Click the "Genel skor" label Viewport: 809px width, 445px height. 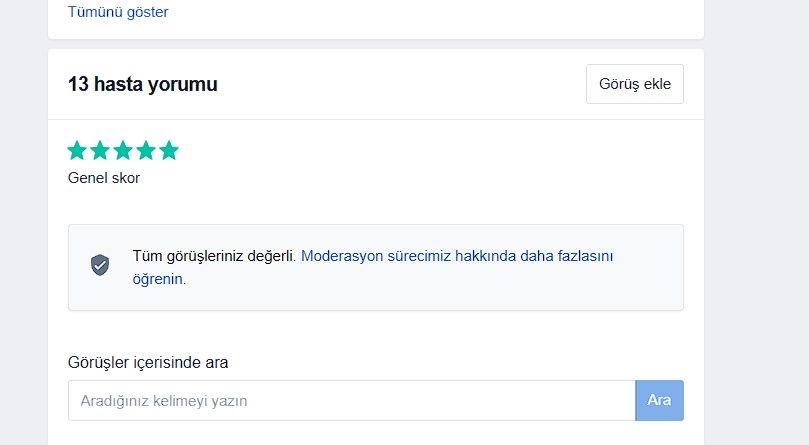[x=104, y=179]
